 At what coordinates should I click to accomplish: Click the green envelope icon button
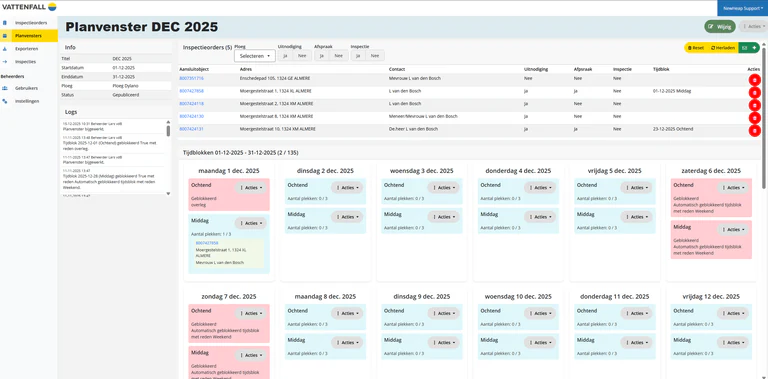(x=744, y=48)
